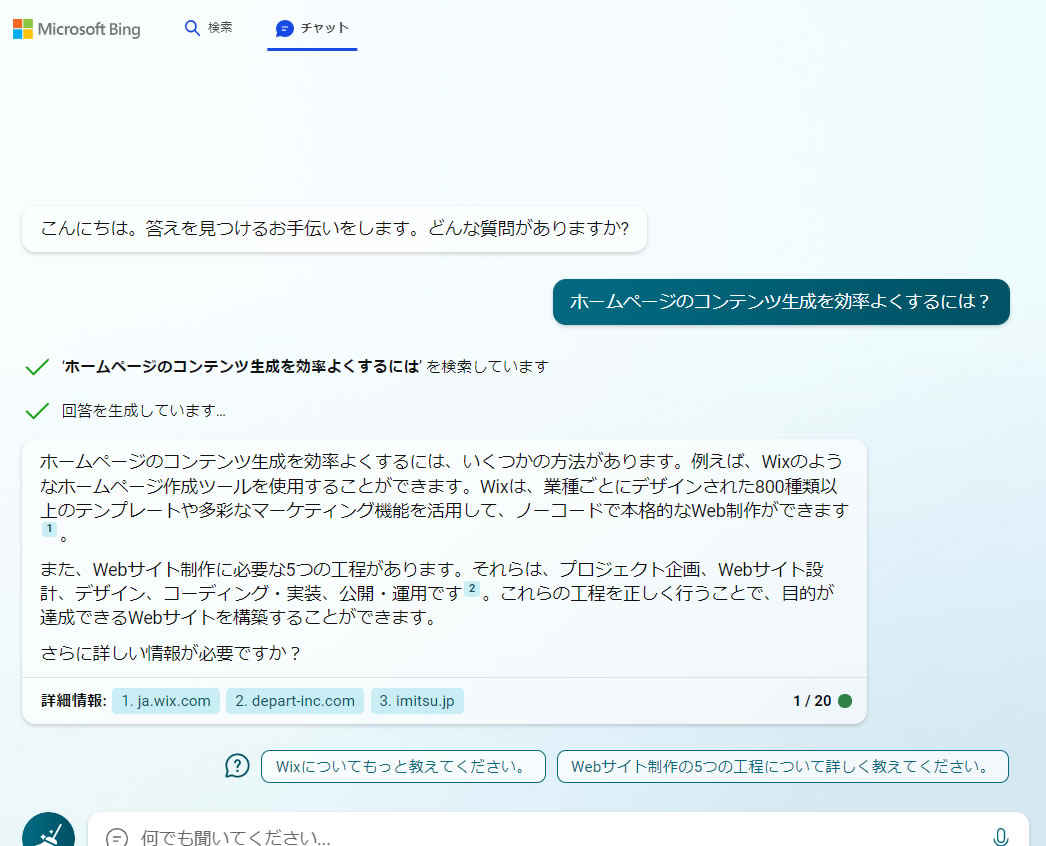
Task: Open the 2. depart-inc.com source link
Action: coord(295,701)
